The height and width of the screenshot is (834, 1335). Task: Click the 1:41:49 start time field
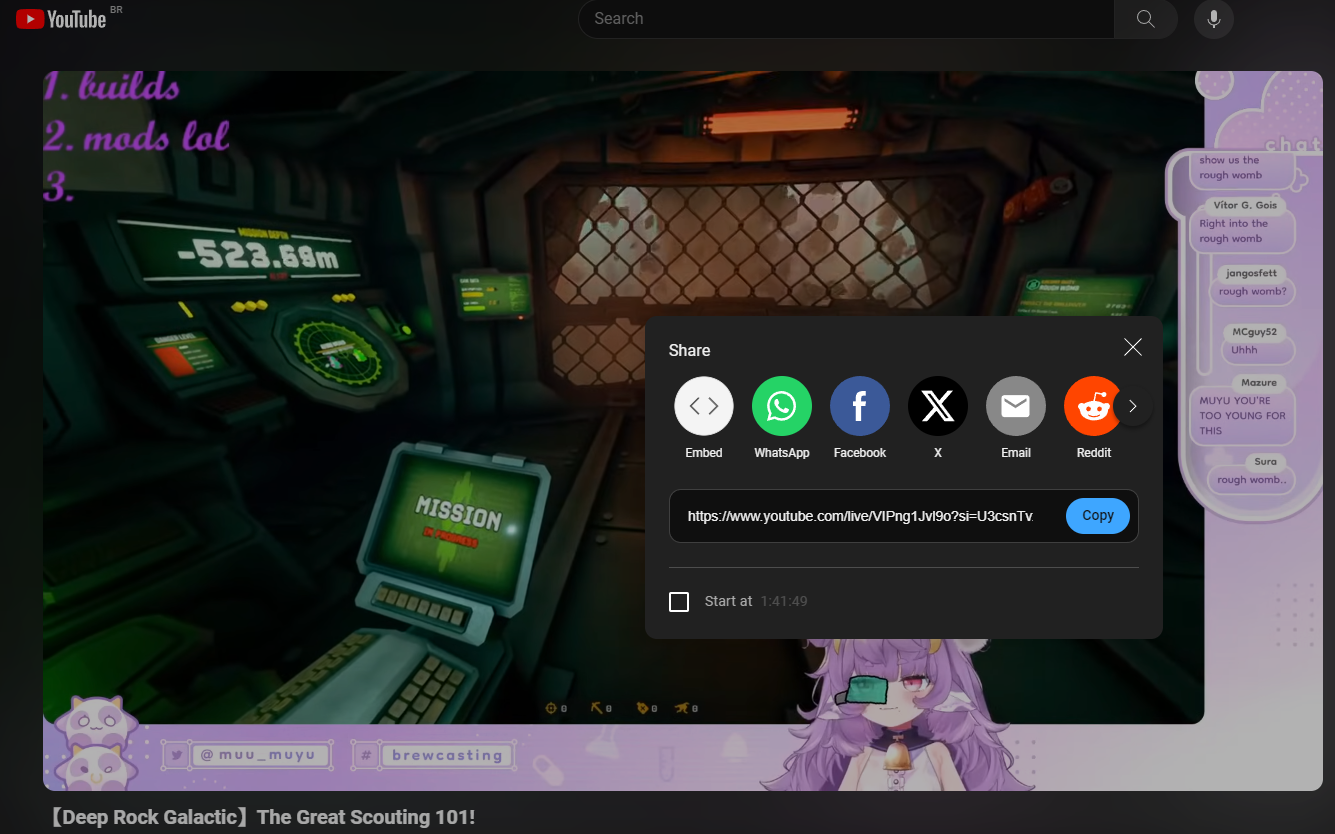click(x=784, y=601)
